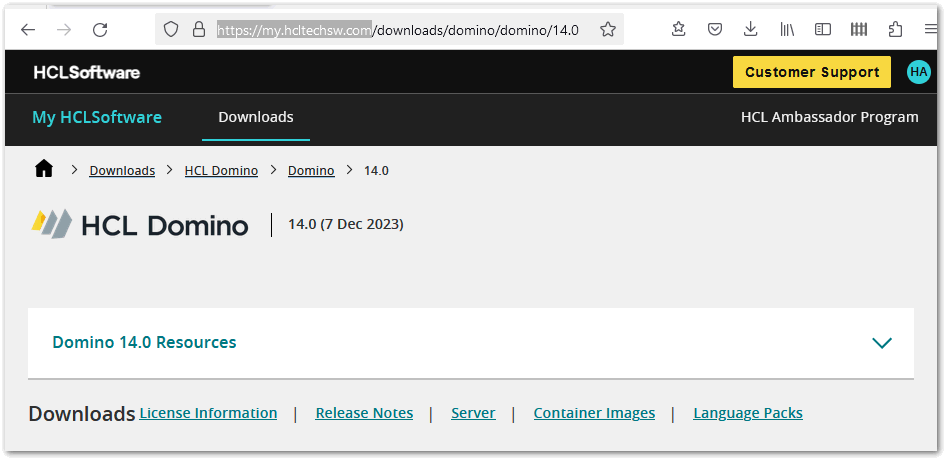Click the HCL Domino breadcrumb link
This screenshot has height=460, width=946.
click(x=221, y=171)
